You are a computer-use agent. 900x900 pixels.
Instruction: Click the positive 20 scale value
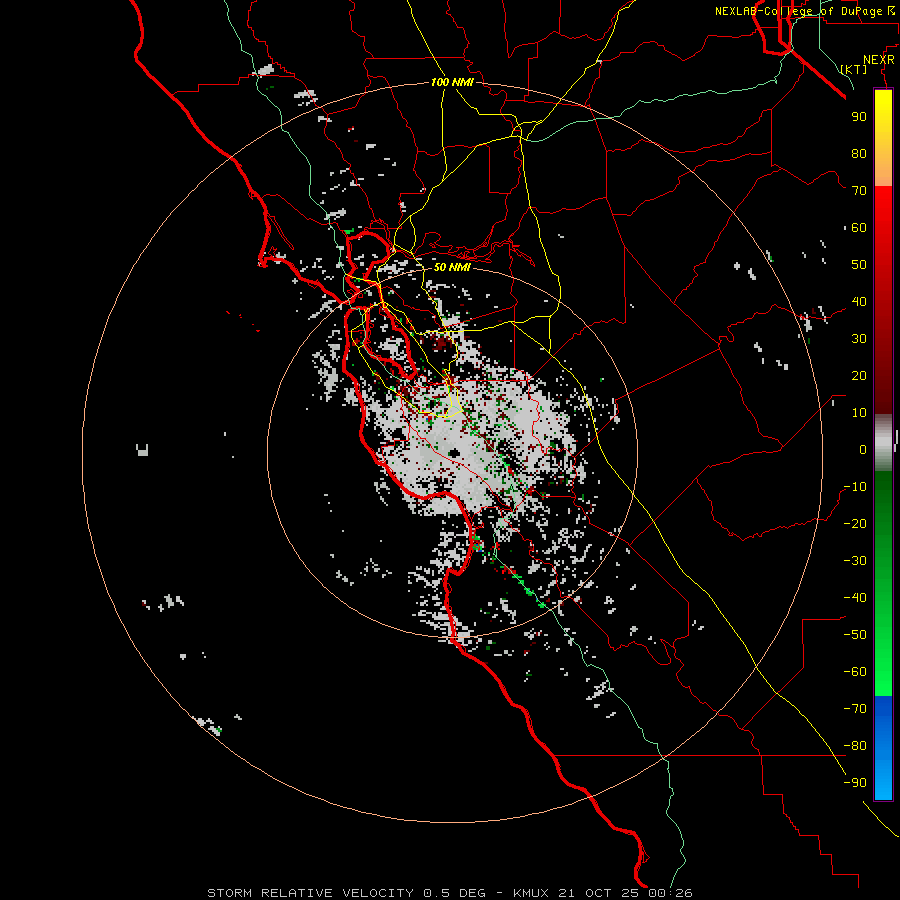859,375
